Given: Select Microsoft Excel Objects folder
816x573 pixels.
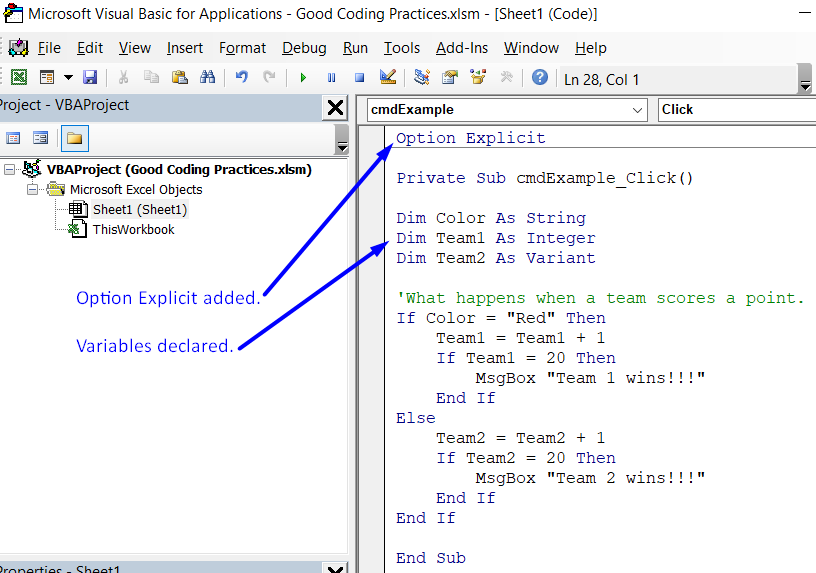Looking at the screenshot, I should coord(136,189).
